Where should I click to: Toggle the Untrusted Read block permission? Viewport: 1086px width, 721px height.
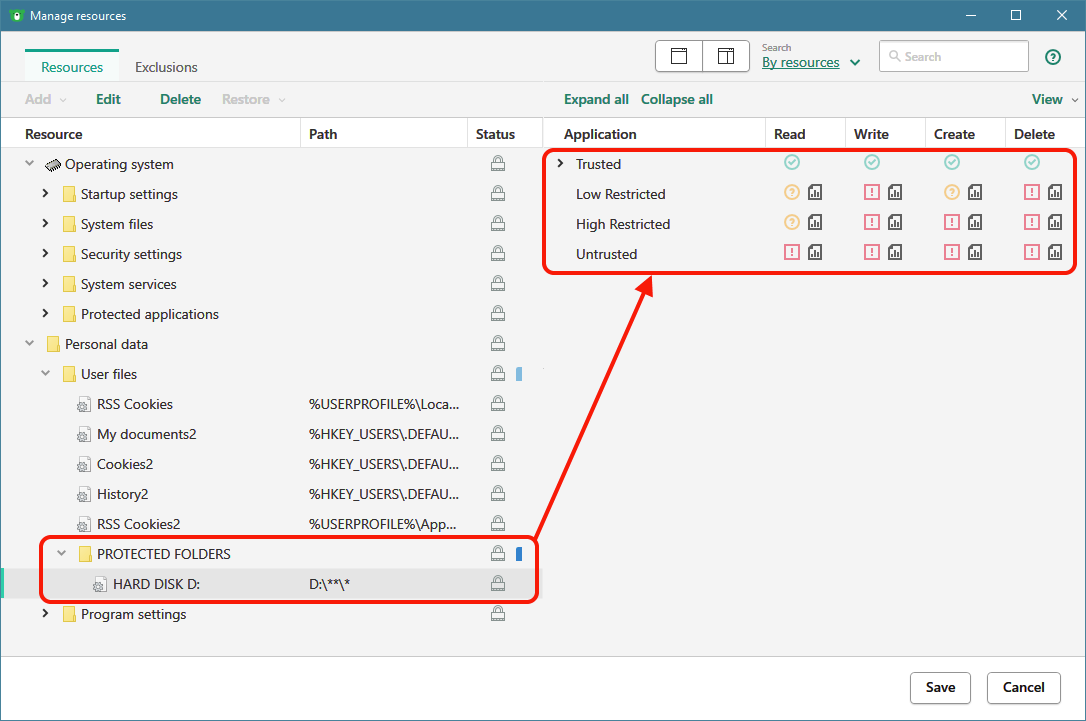click(x=792, y=253)
